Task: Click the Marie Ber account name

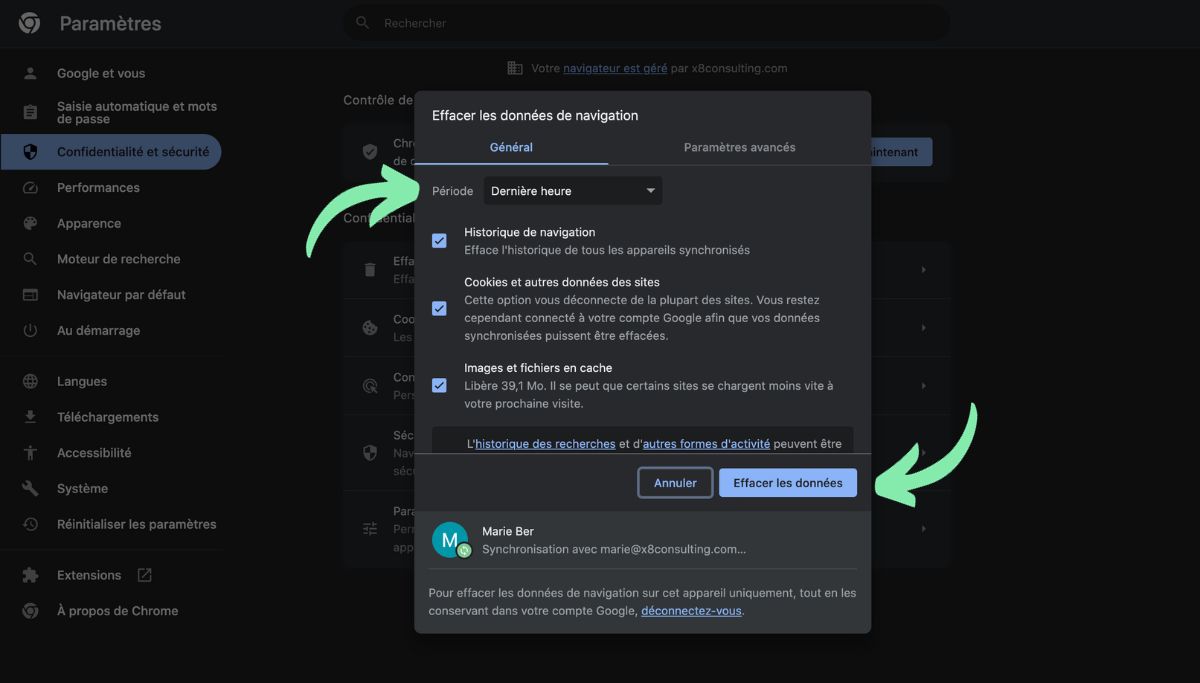Action: [x=508, y=531]
